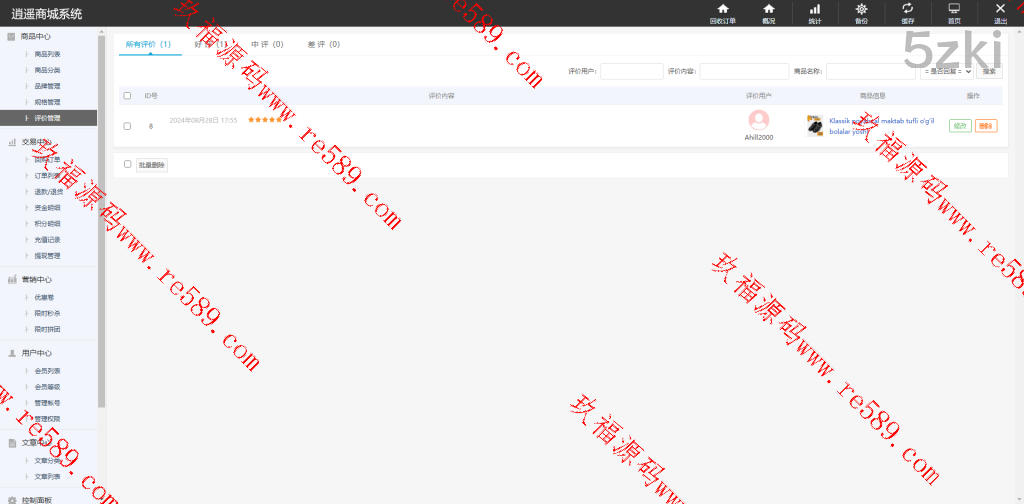Expand the 用户中心 sidebar section
Viewport: 1024px width, 504px height.
pyautogui.click(x=36, y=353)
